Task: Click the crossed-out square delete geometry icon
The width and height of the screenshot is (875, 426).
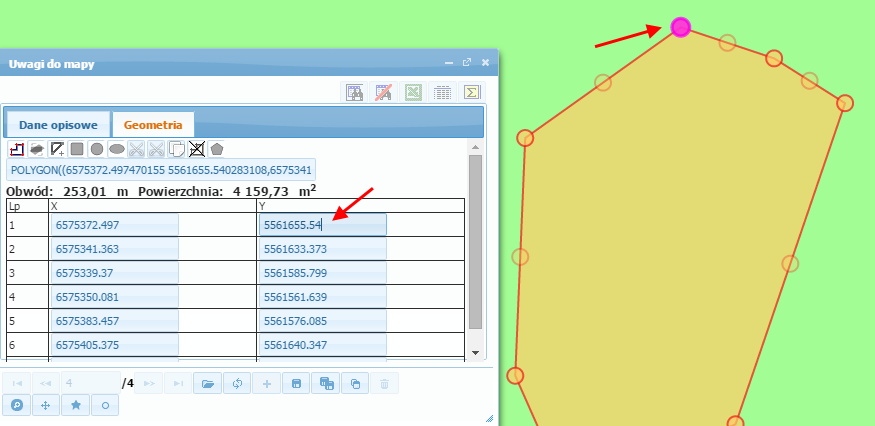Action: pyautogui.click(x=196, y=149)
